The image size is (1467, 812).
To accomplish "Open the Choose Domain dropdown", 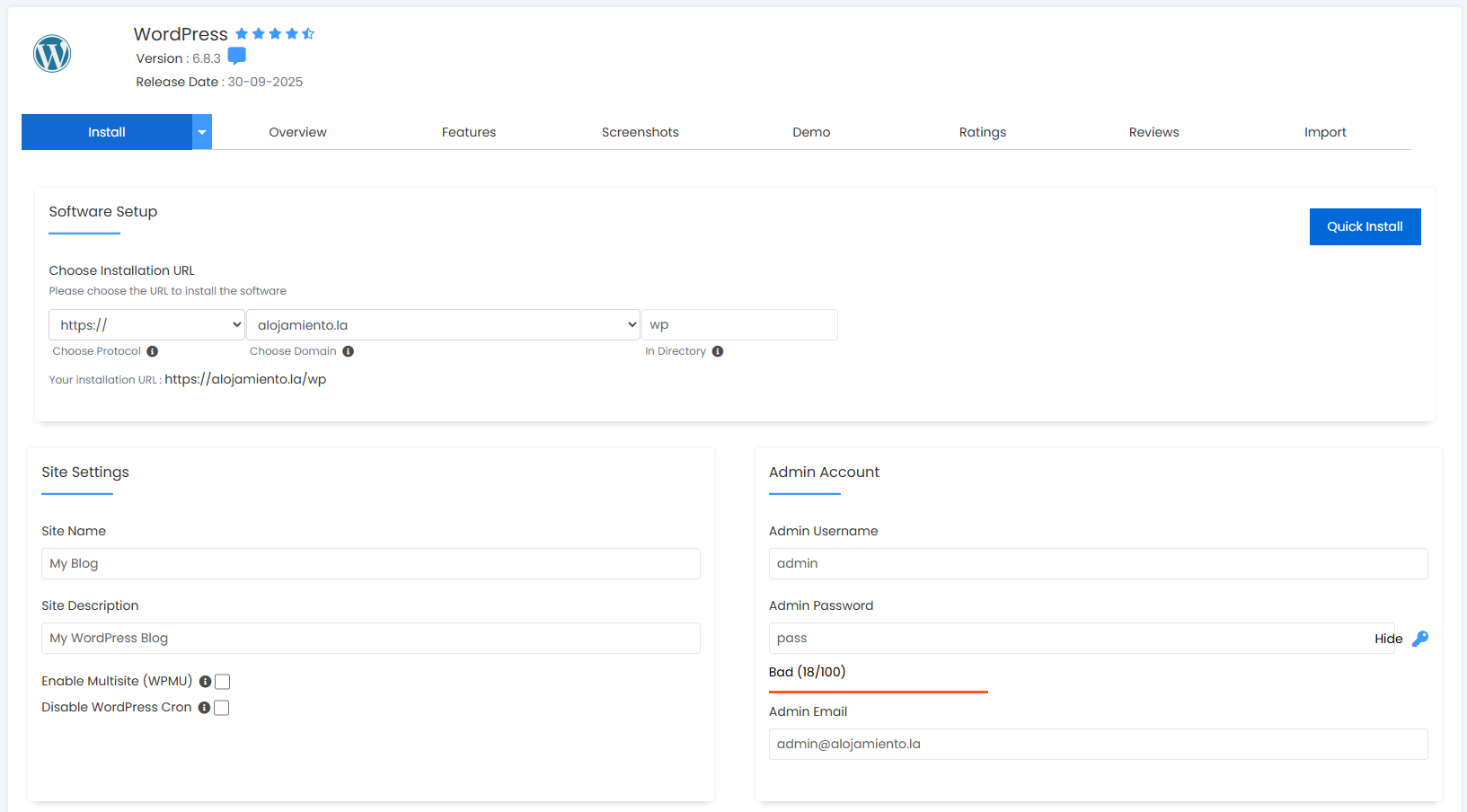I will coord(444,324).
